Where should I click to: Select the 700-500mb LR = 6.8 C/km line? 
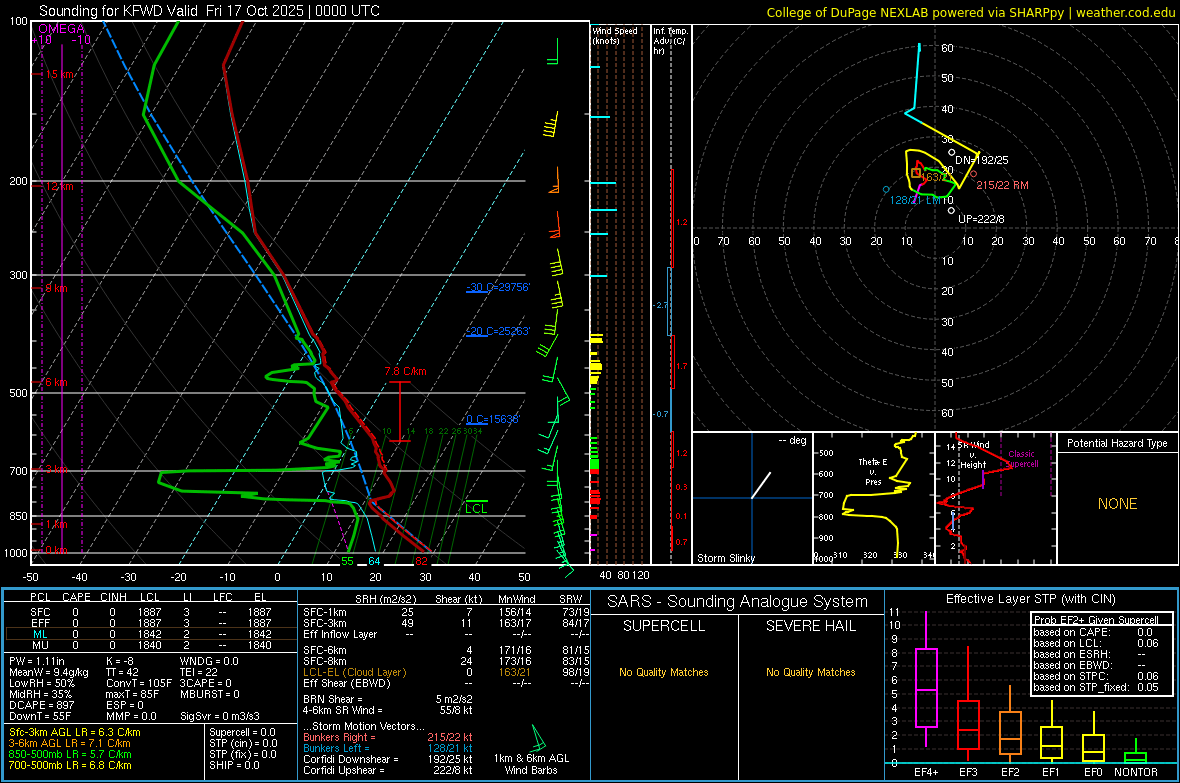(x=70, y=765)
